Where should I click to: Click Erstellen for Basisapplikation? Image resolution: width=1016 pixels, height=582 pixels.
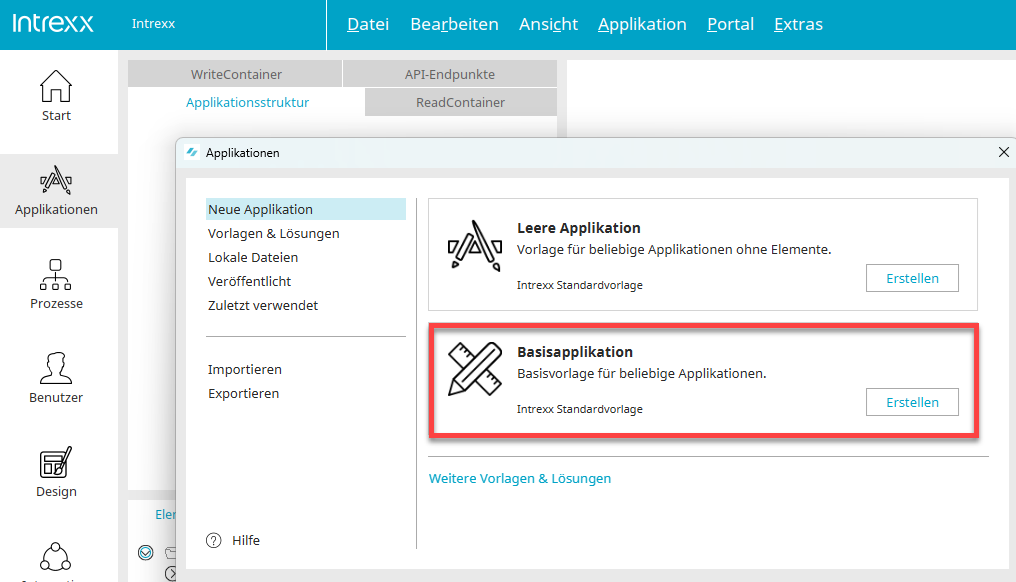click(x=912, y=402)
